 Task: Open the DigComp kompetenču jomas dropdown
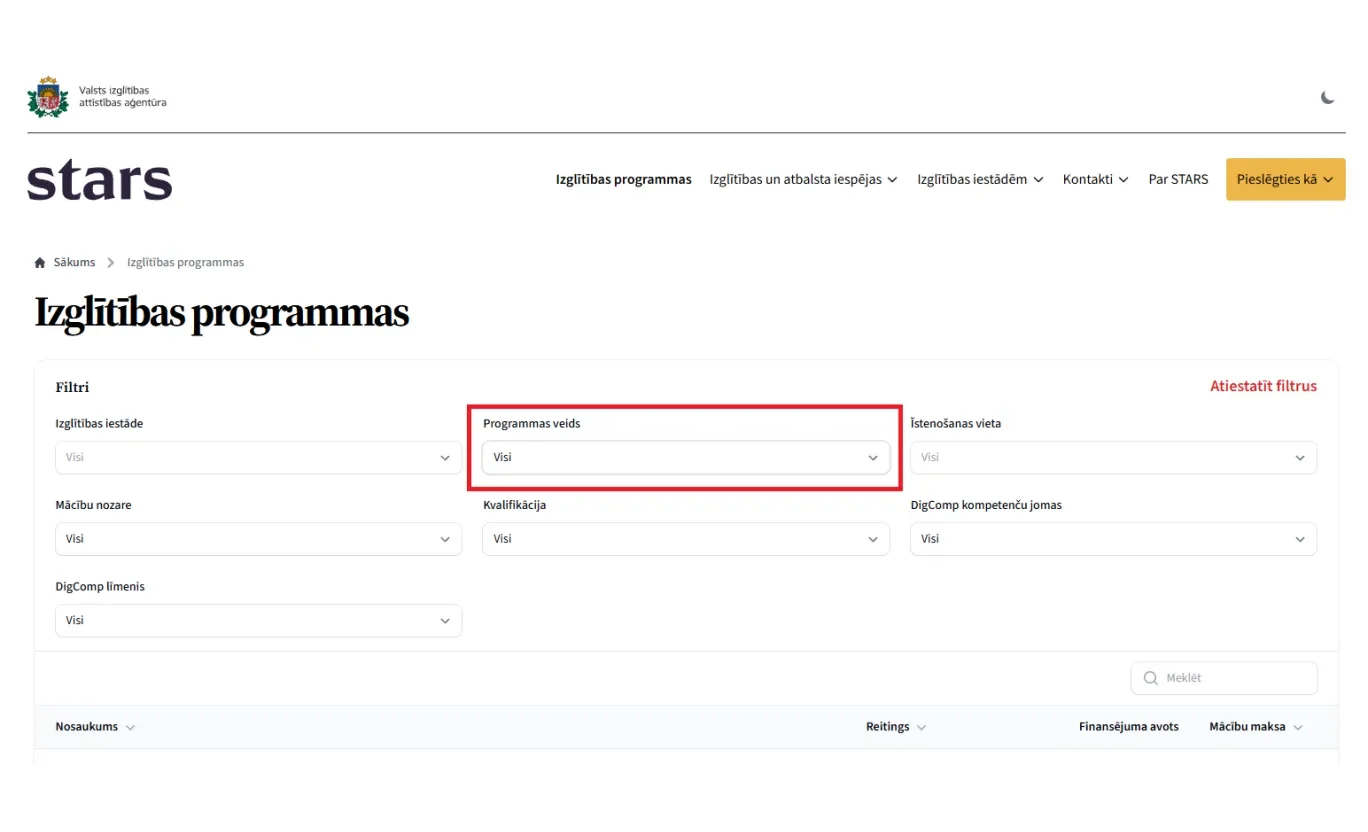coord(1112,539)
